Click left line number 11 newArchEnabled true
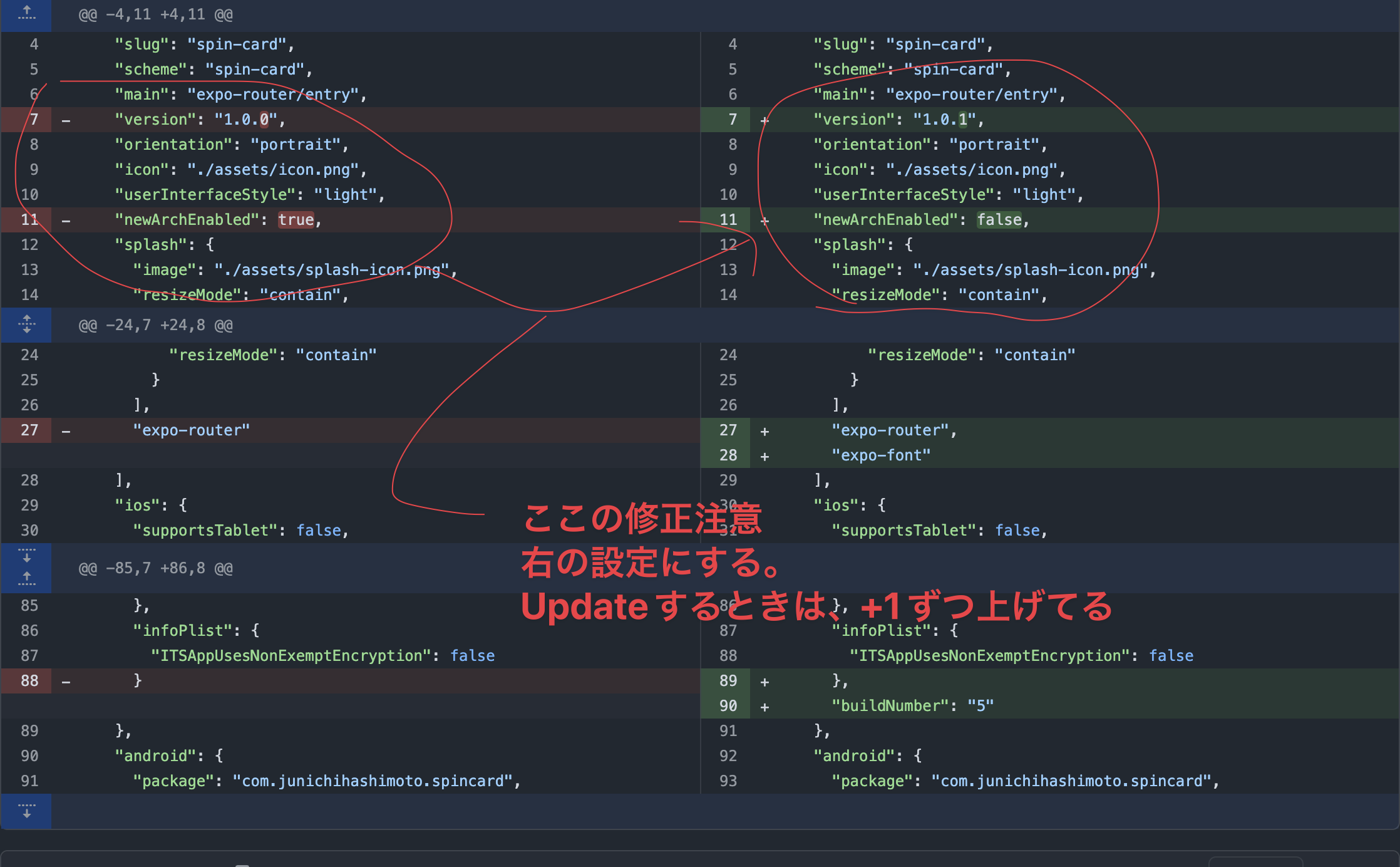The image size is (1400, 867). (x=29, y=219)
